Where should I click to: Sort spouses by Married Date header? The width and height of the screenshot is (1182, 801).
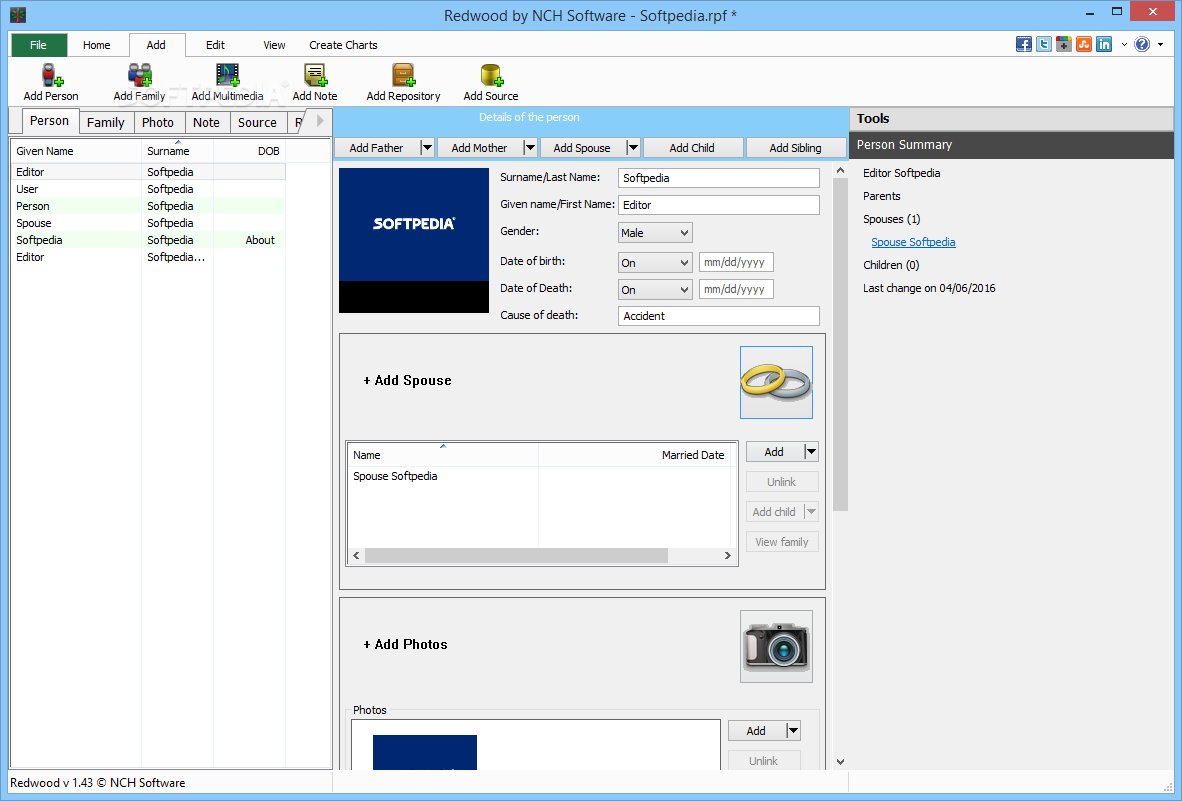pos(635,455)
